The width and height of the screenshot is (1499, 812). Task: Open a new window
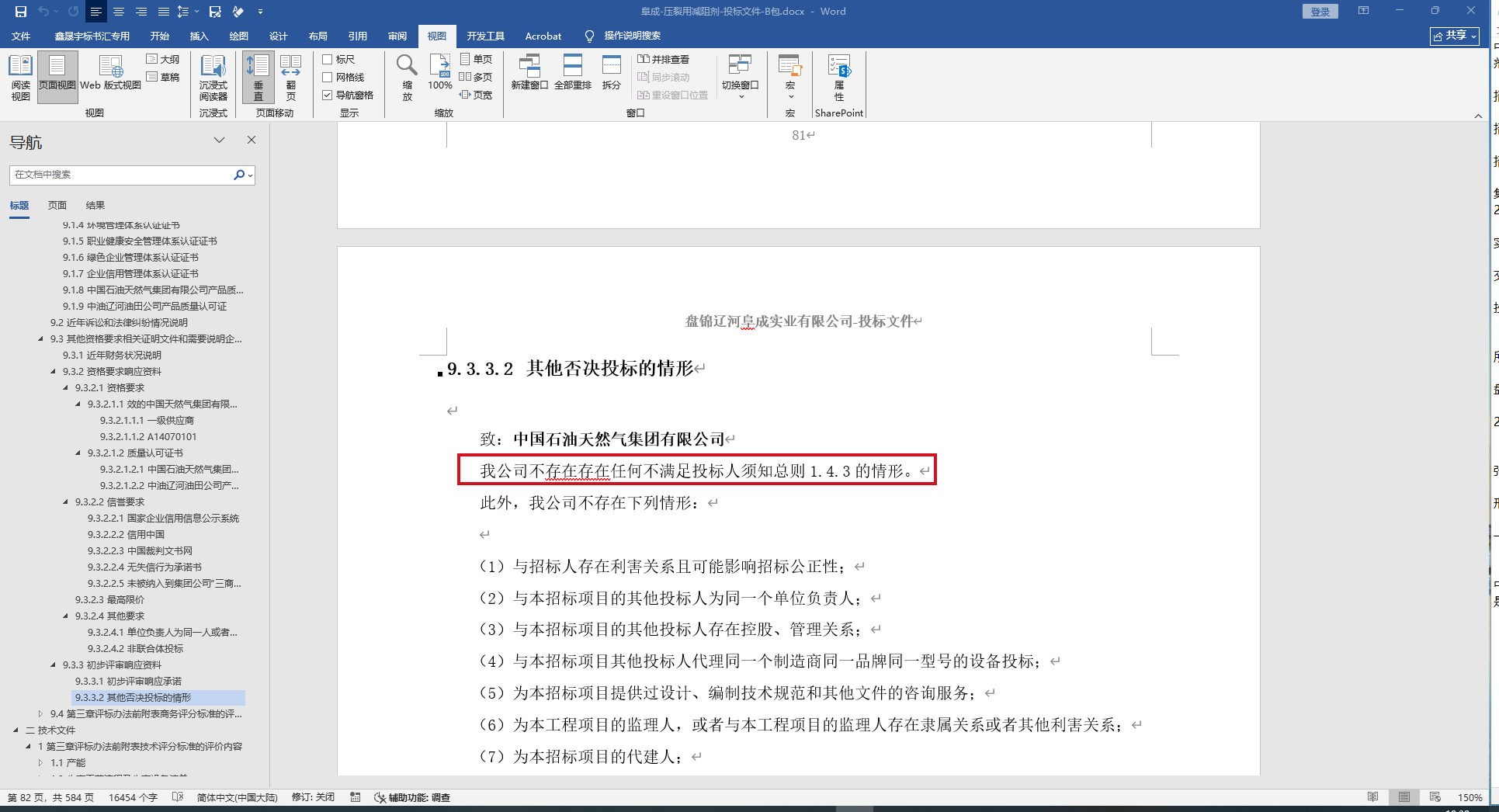529,72
